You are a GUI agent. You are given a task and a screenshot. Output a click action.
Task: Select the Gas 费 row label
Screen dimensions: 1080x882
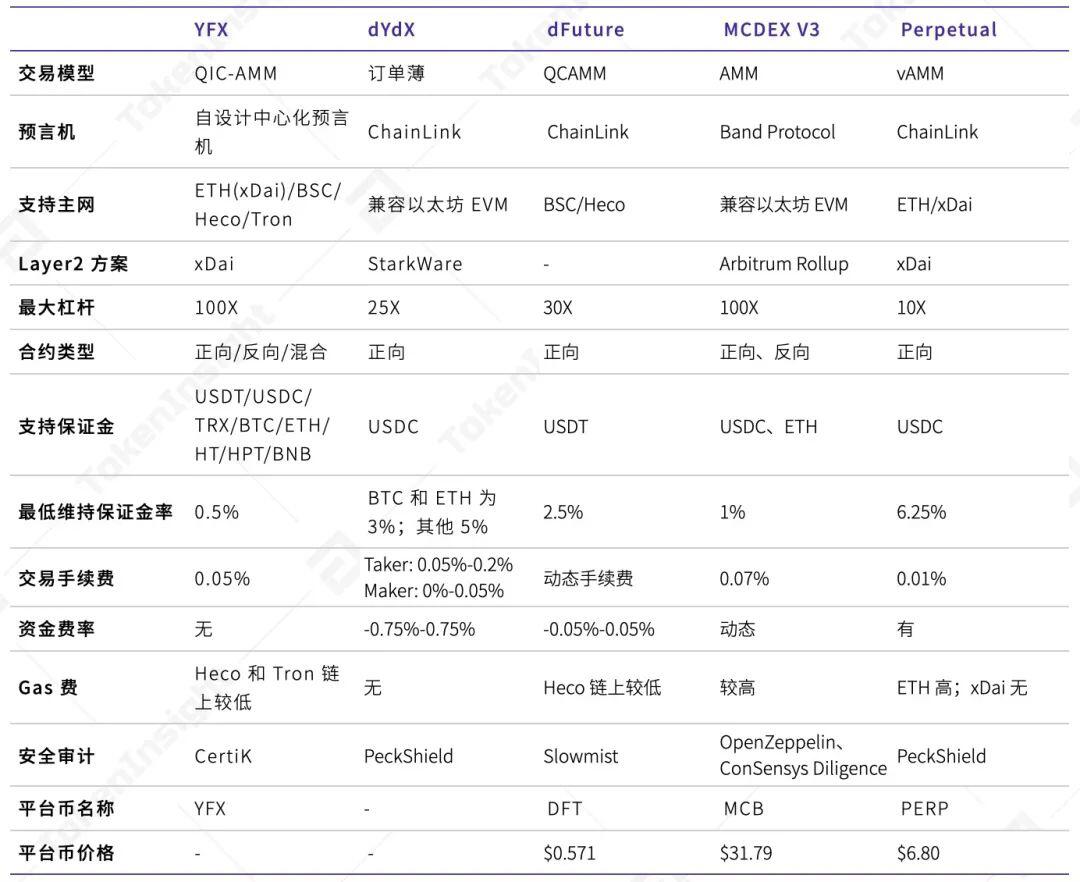[x=48, y=687]
